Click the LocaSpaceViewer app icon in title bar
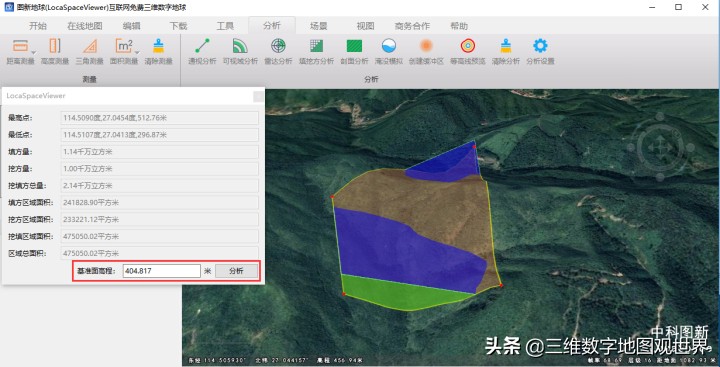This screenshot has width=720, height=367. click(8, 7)
